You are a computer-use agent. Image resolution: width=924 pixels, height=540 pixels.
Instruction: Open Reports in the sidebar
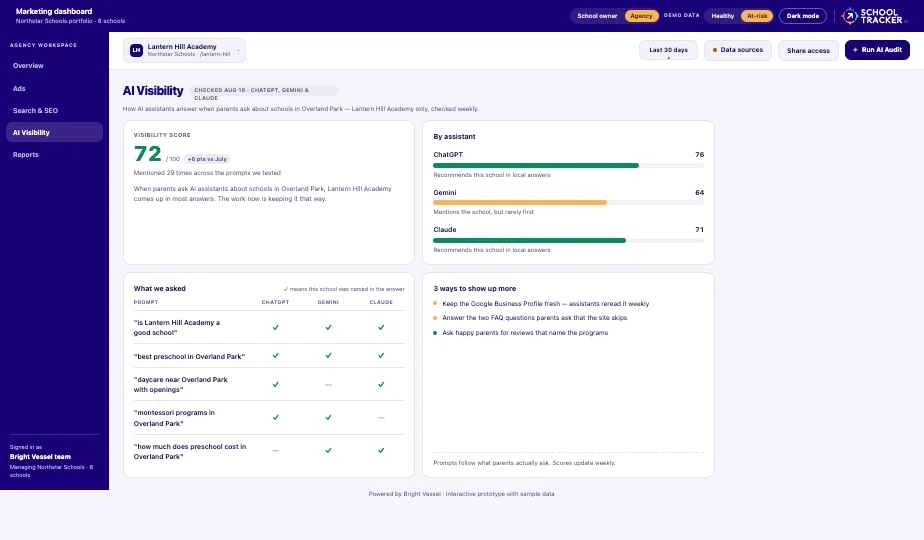(54, 154)
